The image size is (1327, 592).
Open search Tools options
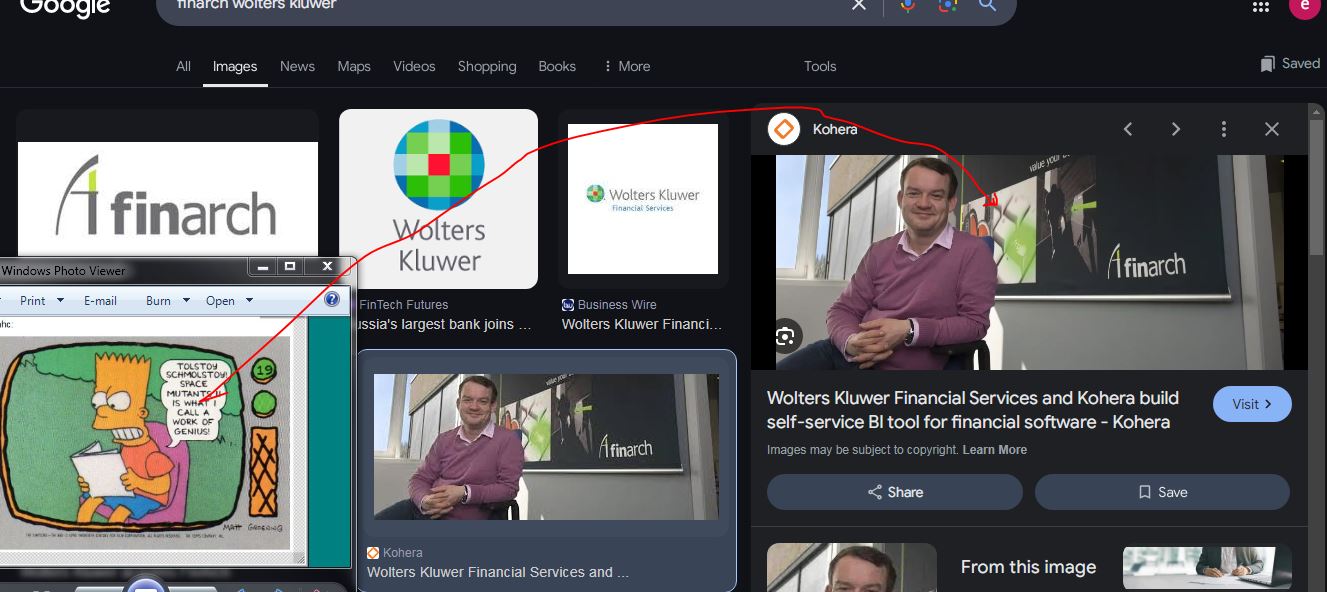click(820, 66)
